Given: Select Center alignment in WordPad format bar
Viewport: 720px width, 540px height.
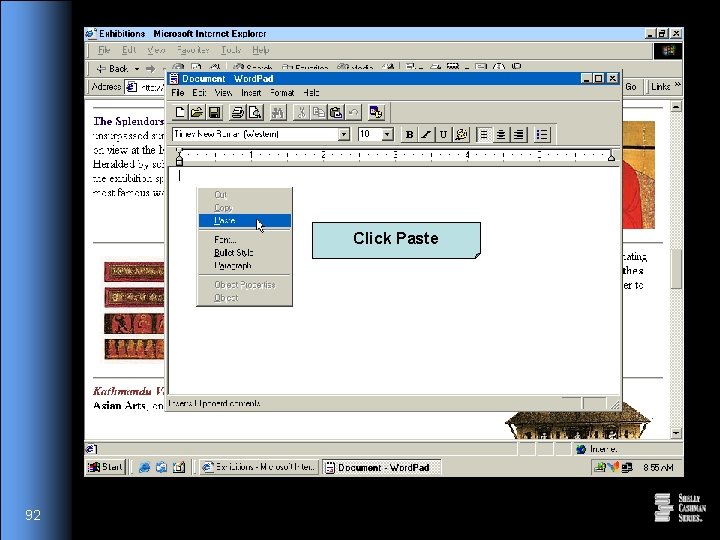Looking at the screenshot, I should [501, 135].
